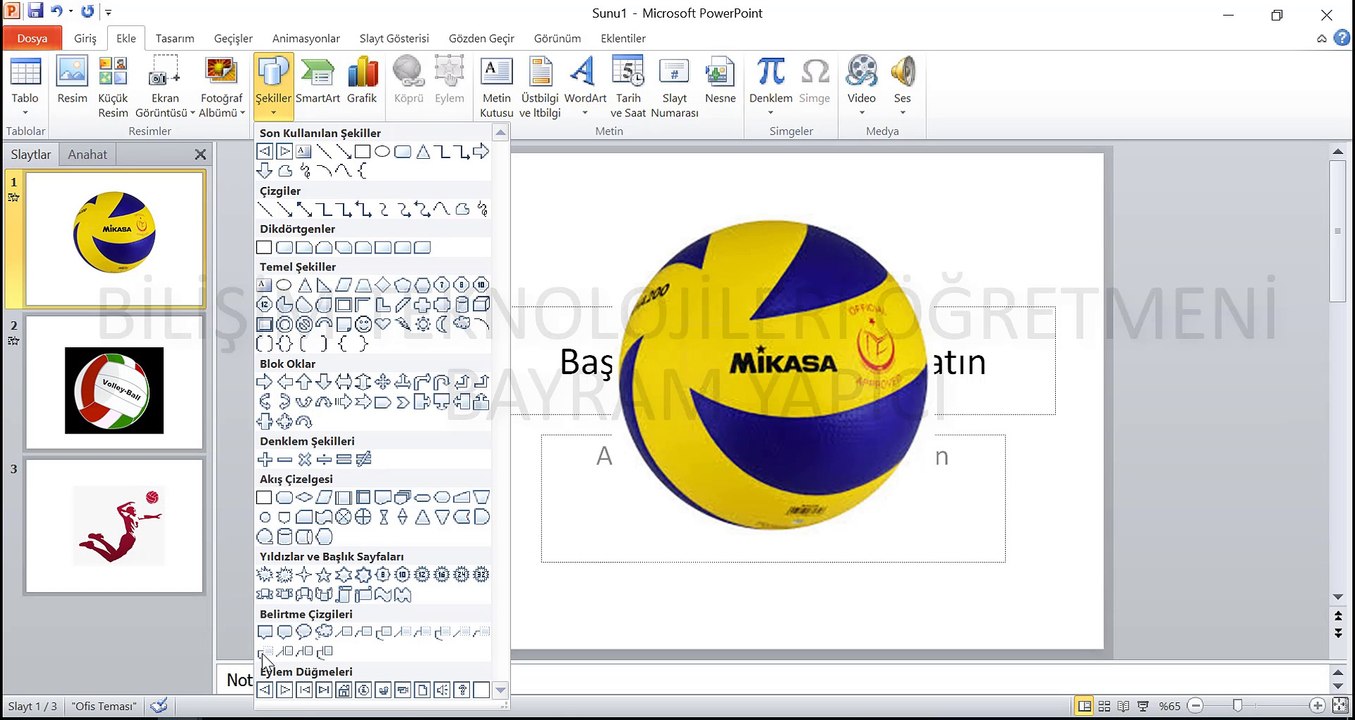
Task: Switch to the Giriş tab
Action: click(85, 38)
